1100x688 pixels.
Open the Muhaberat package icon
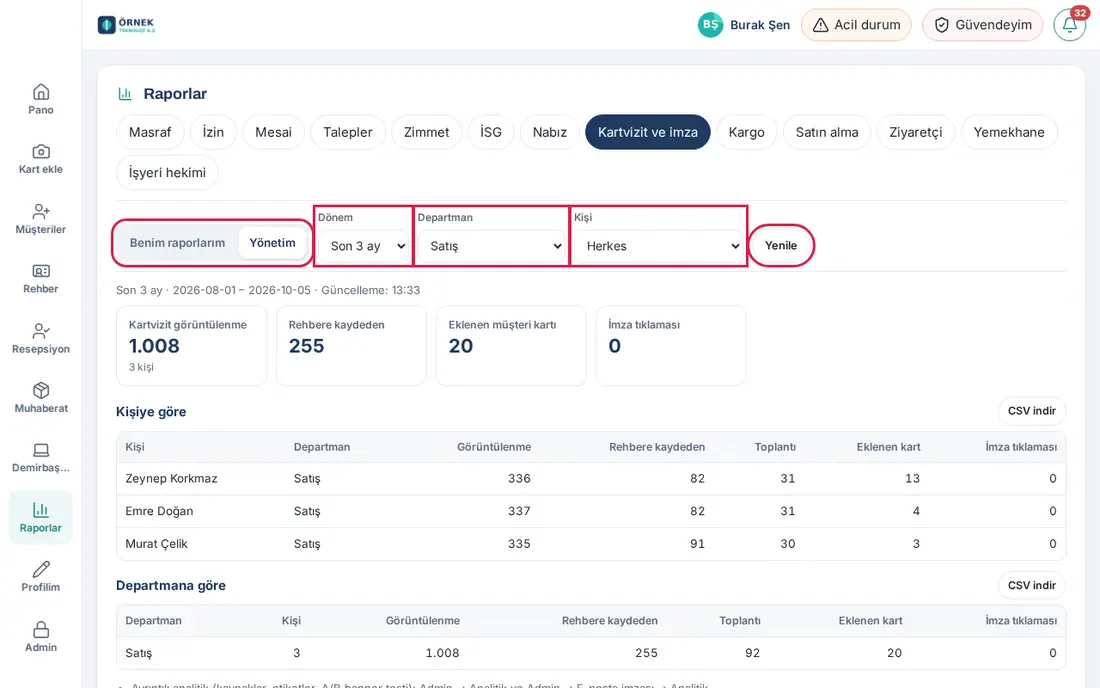tap(41, 390)
